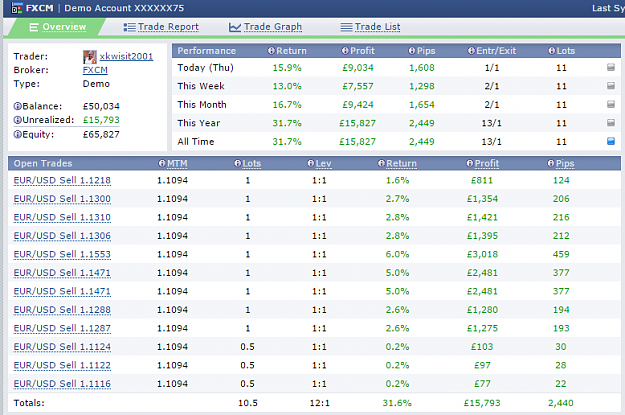Click the open trades Return info icon

381,163
